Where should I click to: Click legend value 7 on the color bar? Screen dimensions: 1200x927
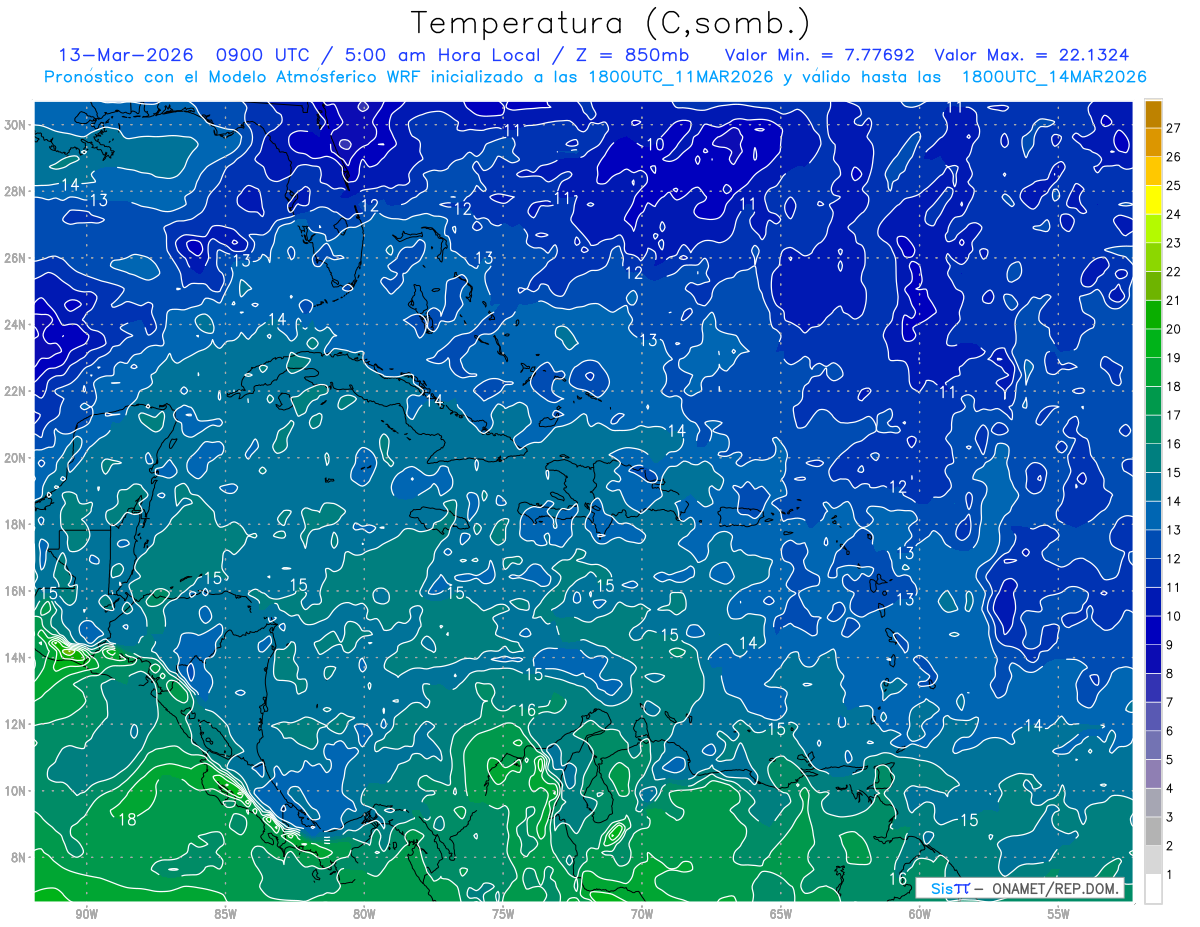pyautogui.click(x=1170, y=702)
